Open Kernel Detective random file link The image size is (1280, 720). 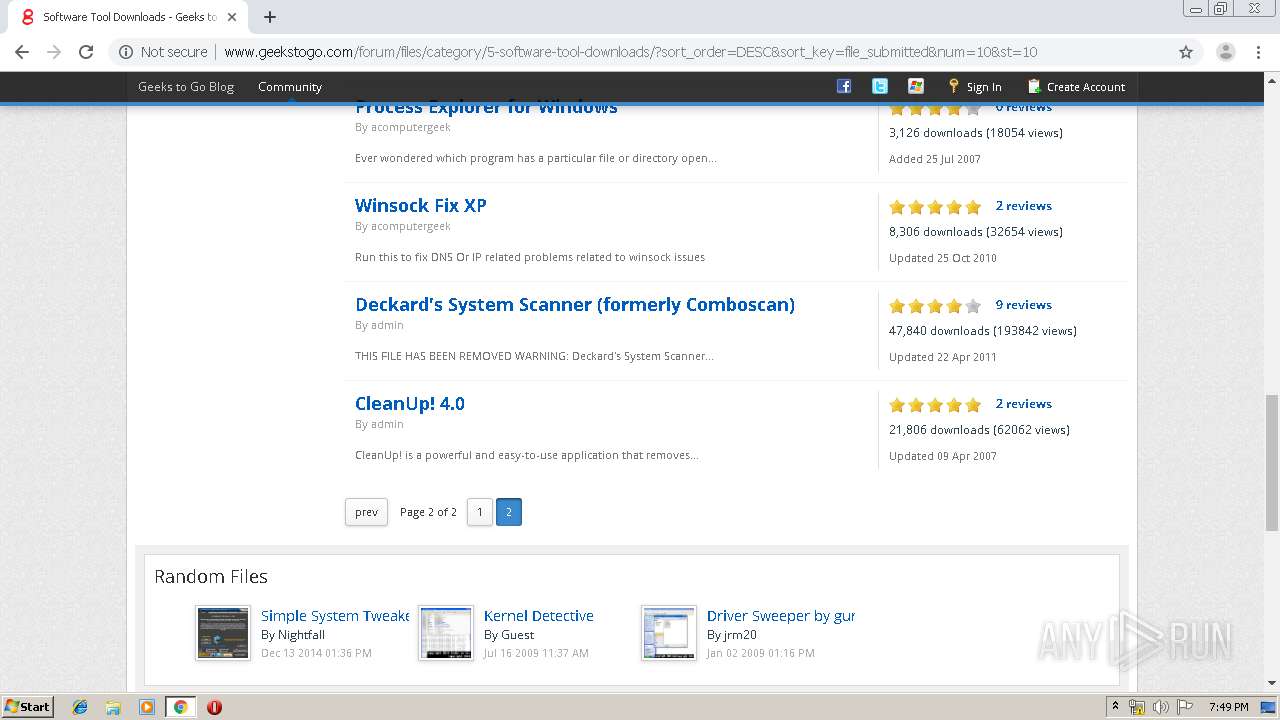coord(539,616)
